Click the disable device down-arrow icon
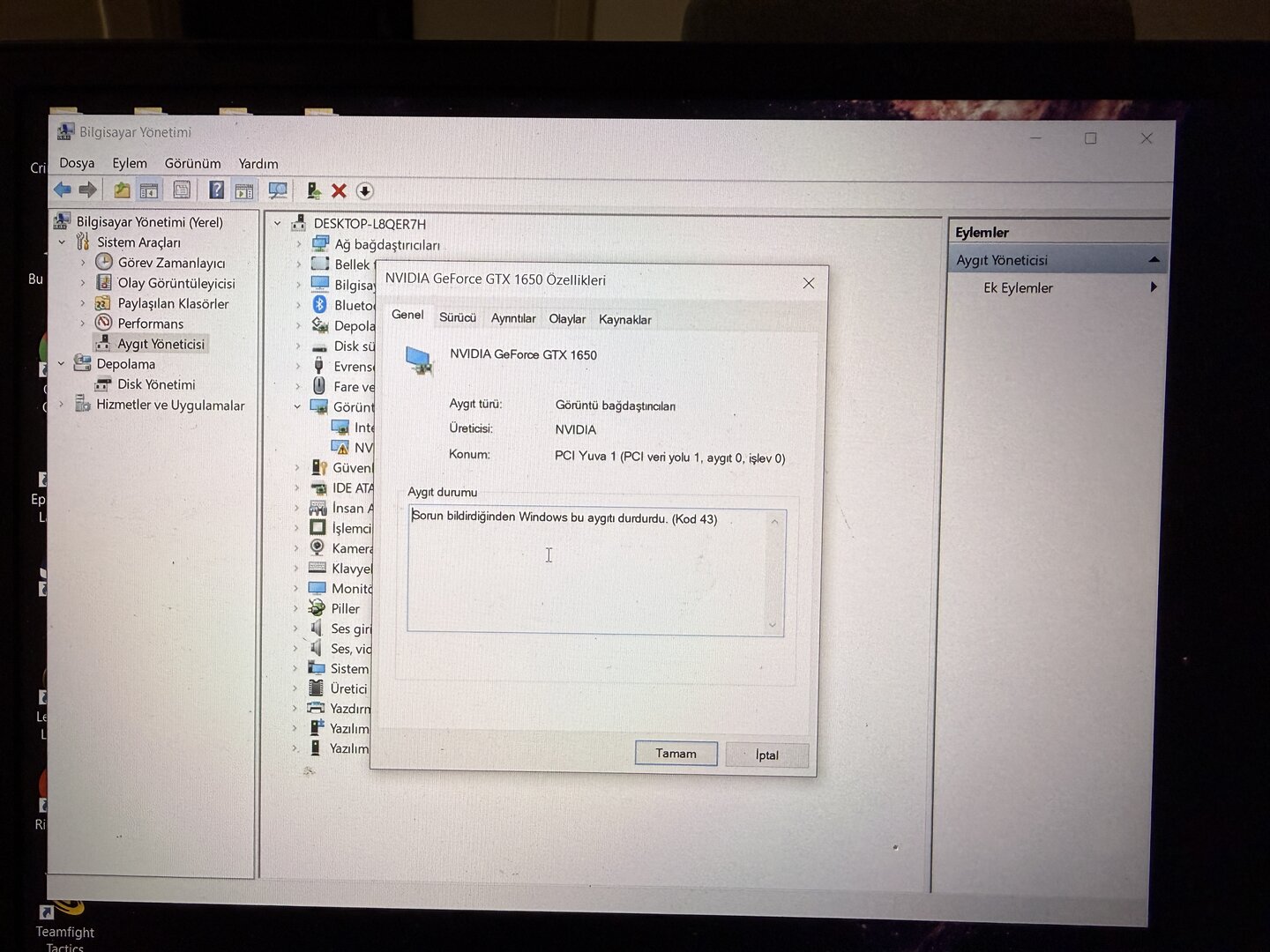The height and width of the screenshot is (952, 1270). coord(364,191)
